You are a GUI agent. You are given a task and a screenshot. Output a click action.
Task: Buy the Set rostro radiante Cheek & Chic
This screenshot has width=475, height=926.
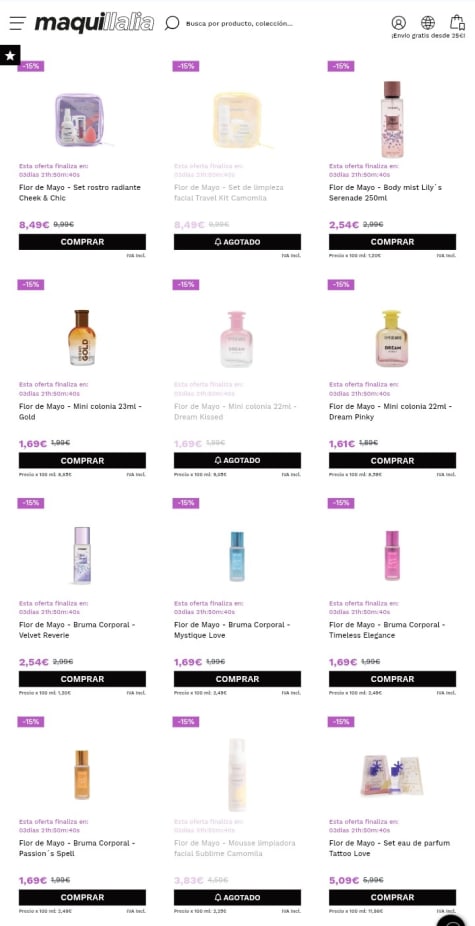tap(82, 242)
